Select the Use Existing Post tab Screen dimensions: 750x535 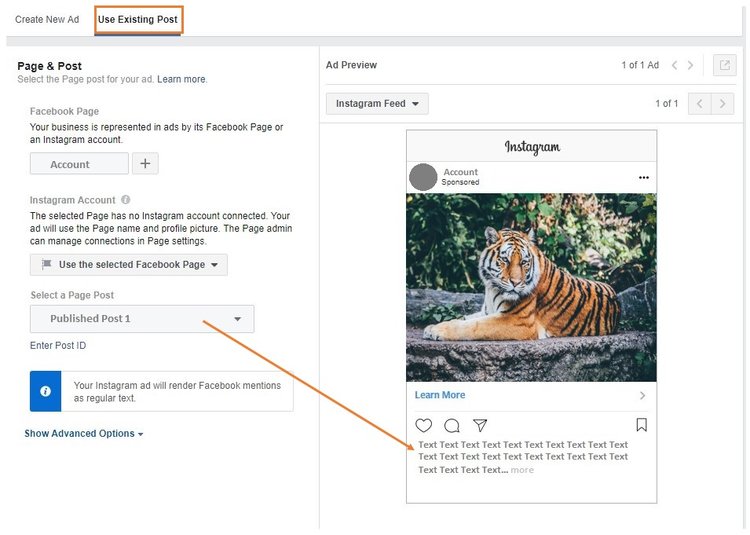coord(138,20)
